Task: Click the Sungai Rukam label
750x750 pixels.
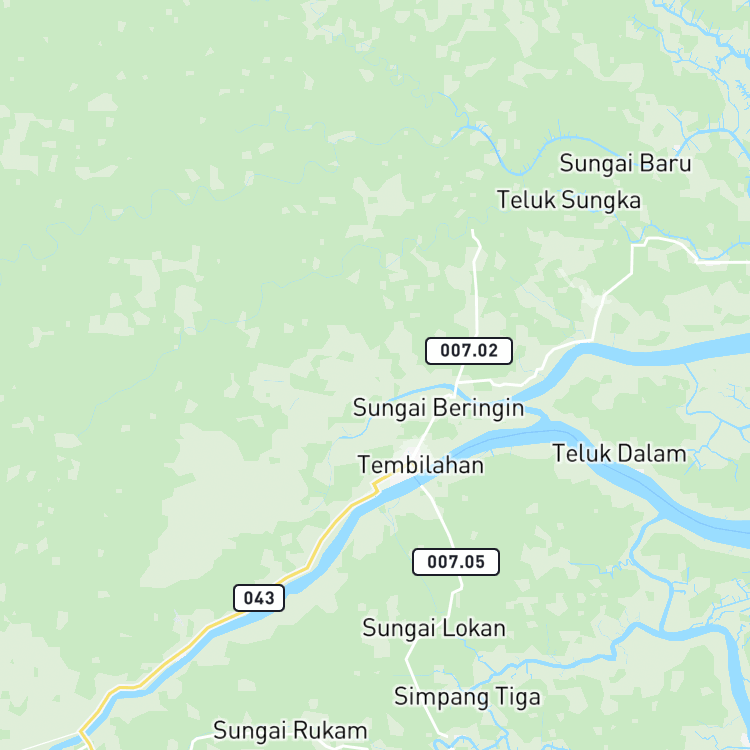Action: point(290,730)
